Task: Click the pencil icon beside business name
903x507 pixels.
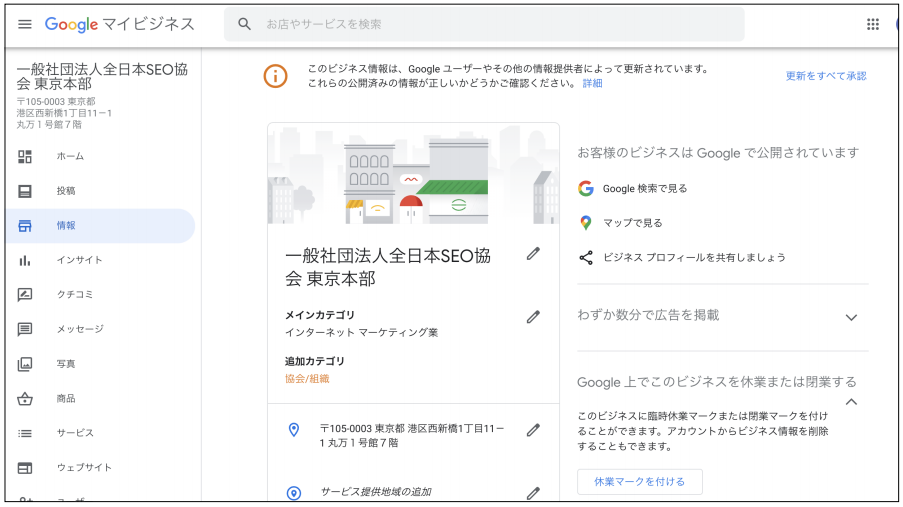Action: click(533, 254)
